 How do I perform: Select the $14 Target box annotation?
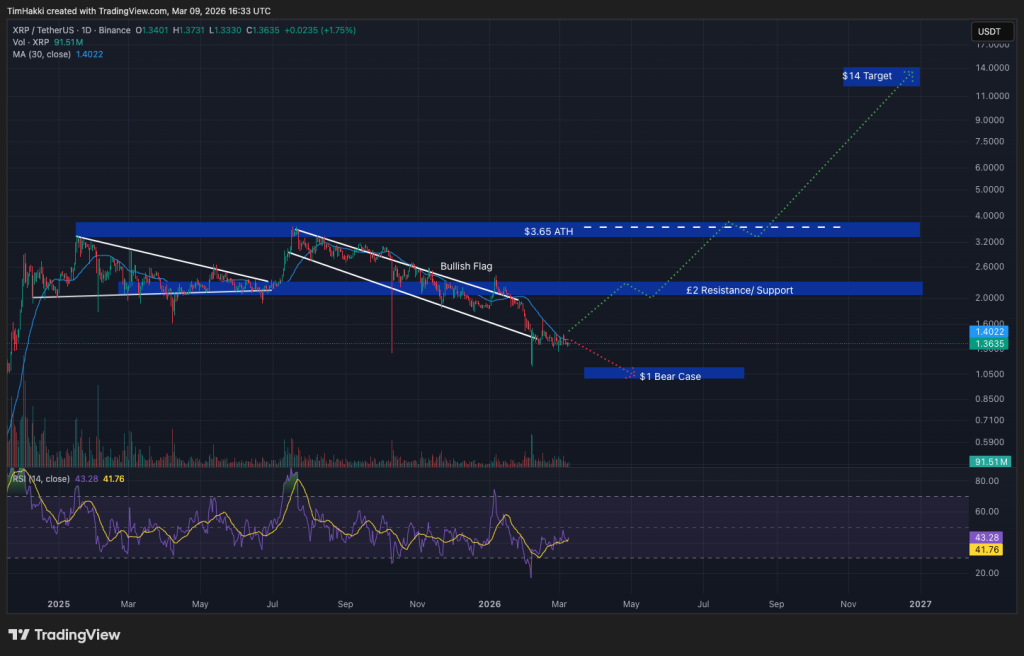880,76
